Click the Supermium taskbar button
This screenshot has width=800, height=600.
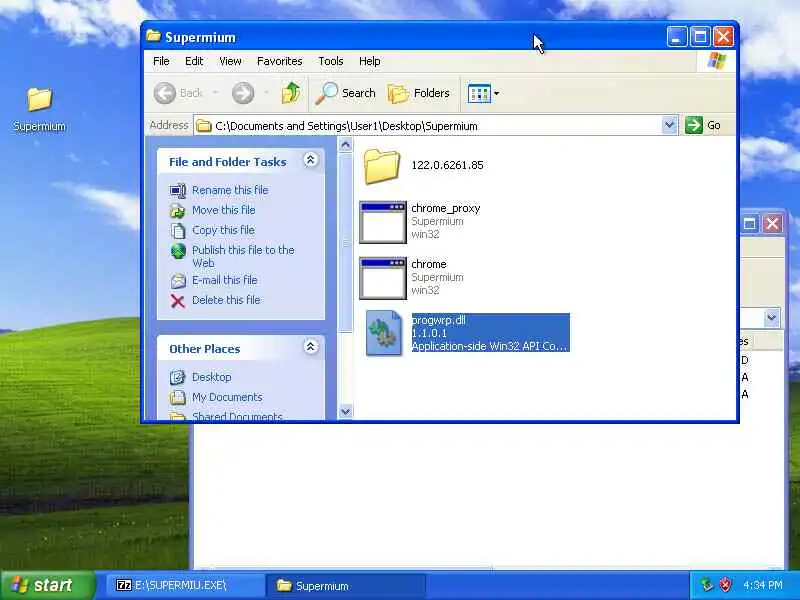(346, 585)
